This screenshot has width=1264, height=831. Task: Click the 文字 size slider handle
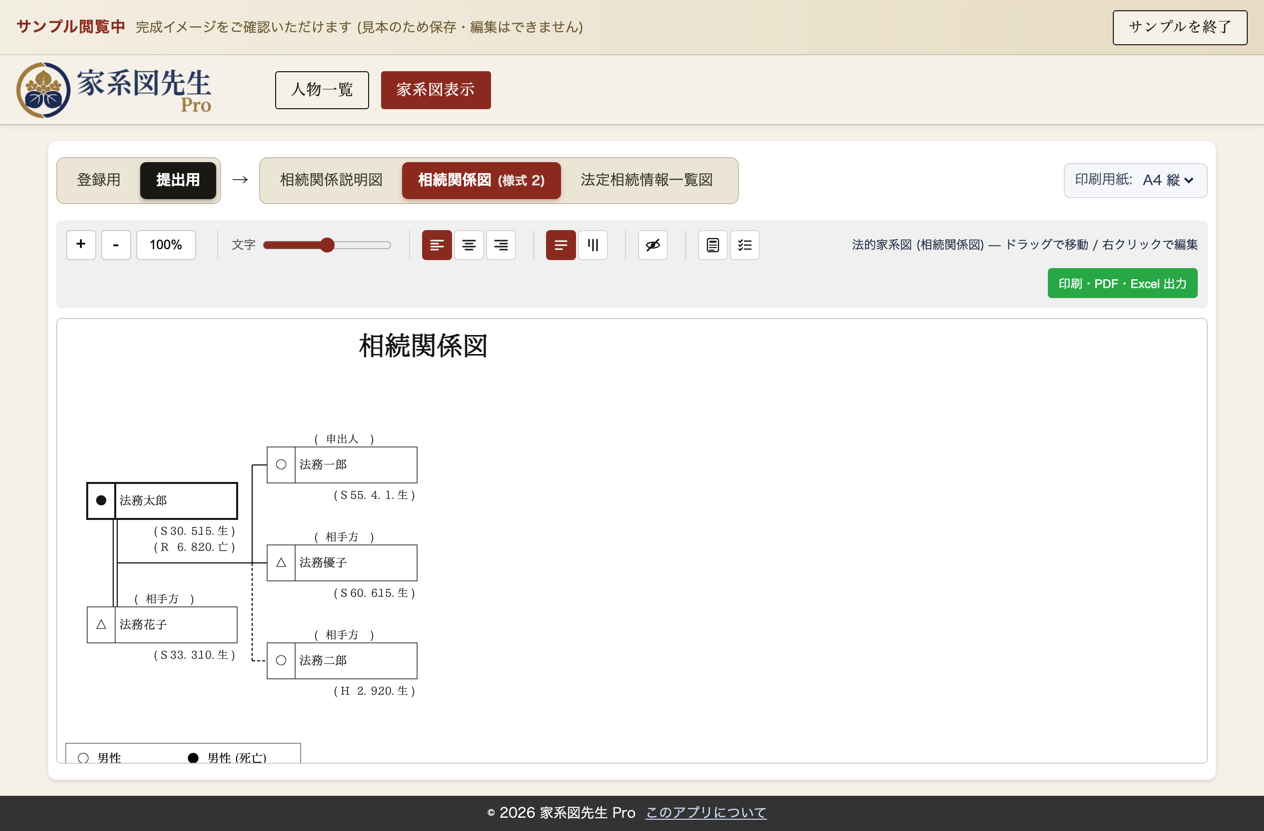click(x=327, y=245)
